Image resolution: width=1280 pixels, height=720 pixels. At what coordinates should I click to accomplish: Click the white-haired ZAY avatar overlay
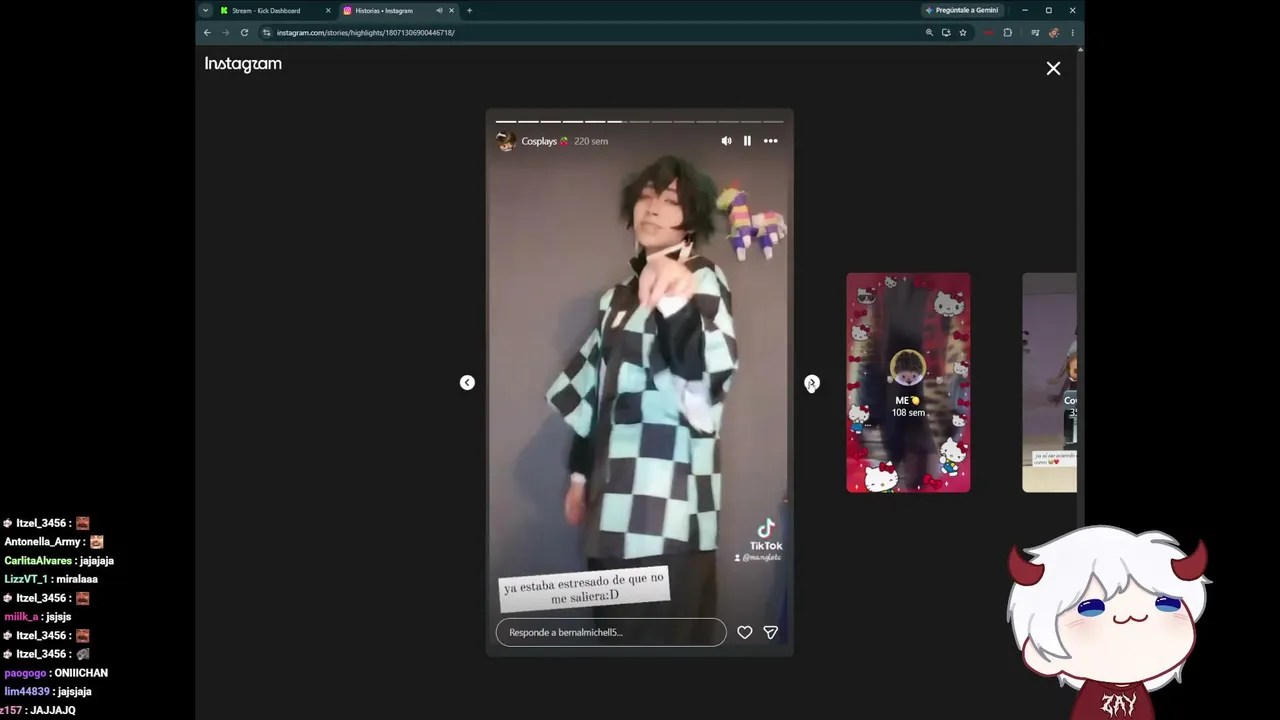(1110, 622)
